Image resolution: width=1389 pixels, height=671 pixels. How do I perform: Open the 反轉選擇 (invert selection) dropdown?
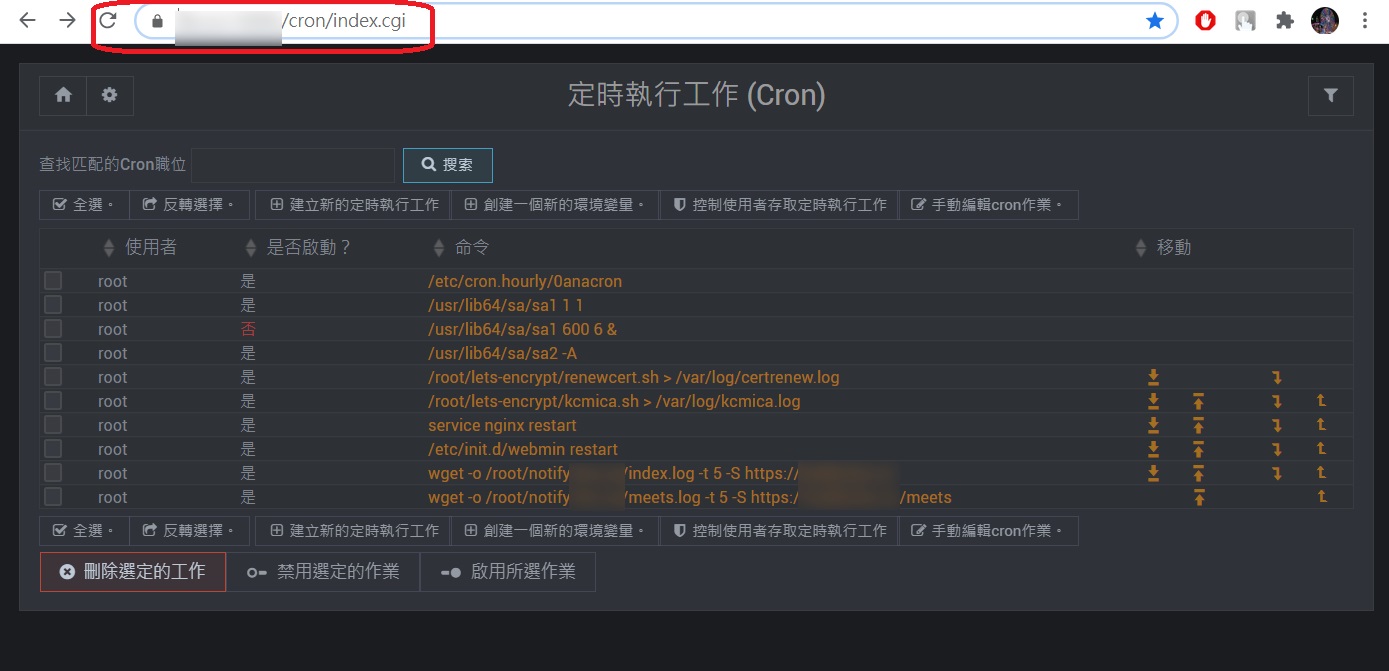190,204
